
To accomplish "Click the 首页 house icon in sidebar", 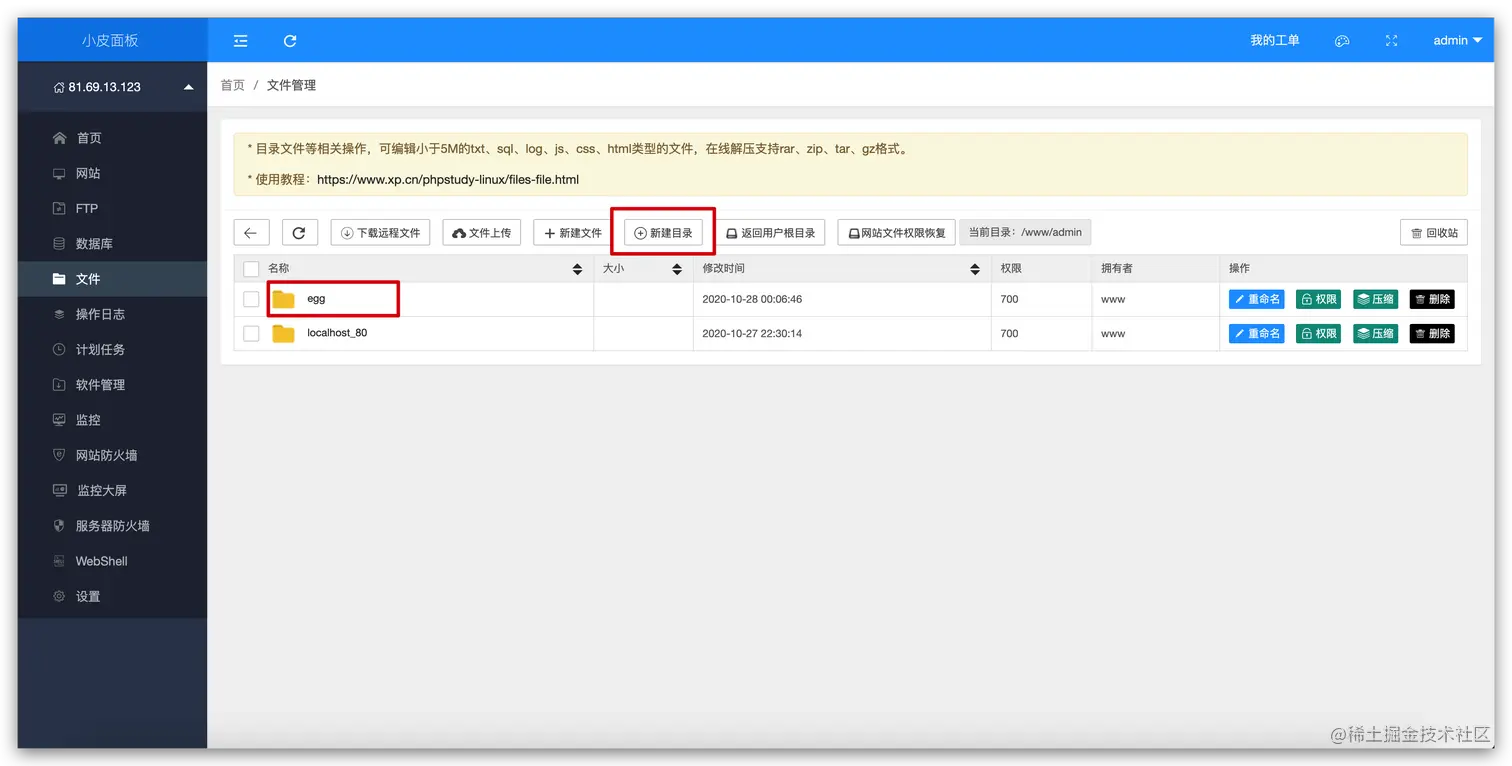I will [60, 138].
